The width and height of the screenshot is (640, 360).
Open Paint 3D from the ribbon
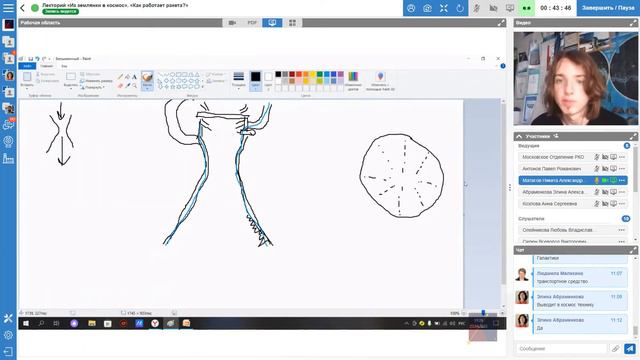pos(380,80)
